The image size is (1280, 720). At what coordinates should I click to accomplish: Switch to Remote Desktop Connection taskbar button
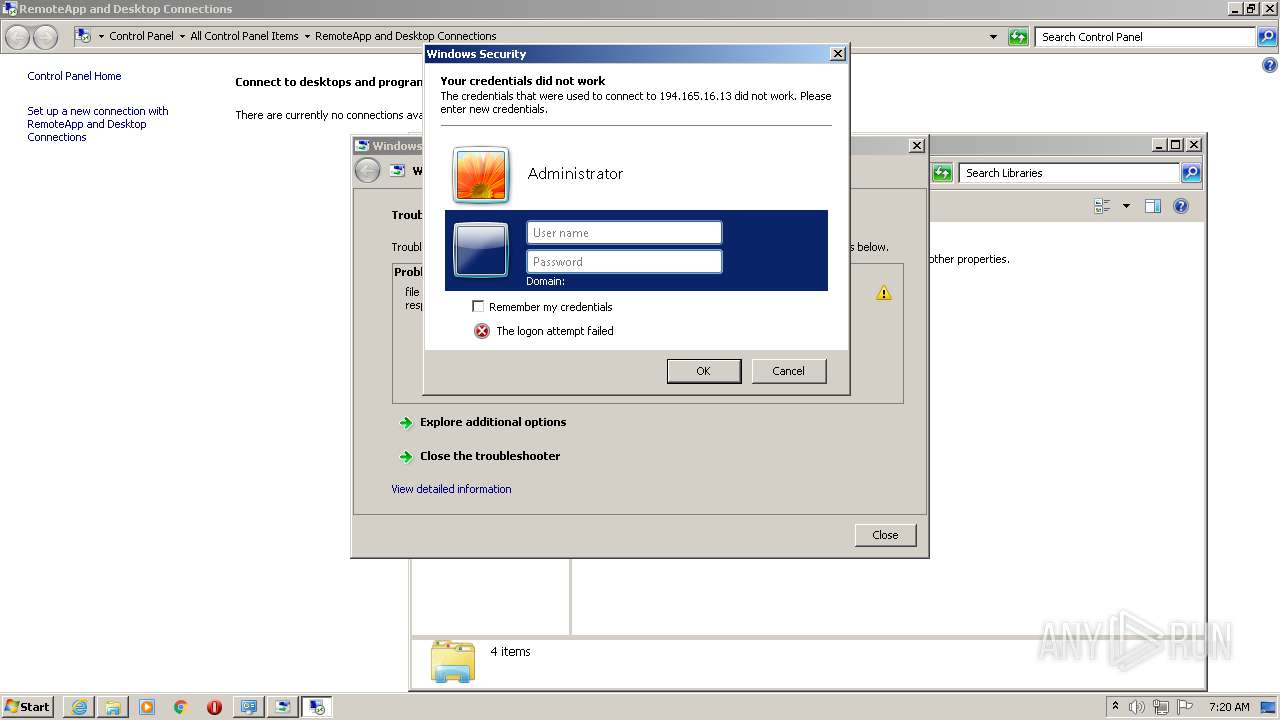coord(317,707)
